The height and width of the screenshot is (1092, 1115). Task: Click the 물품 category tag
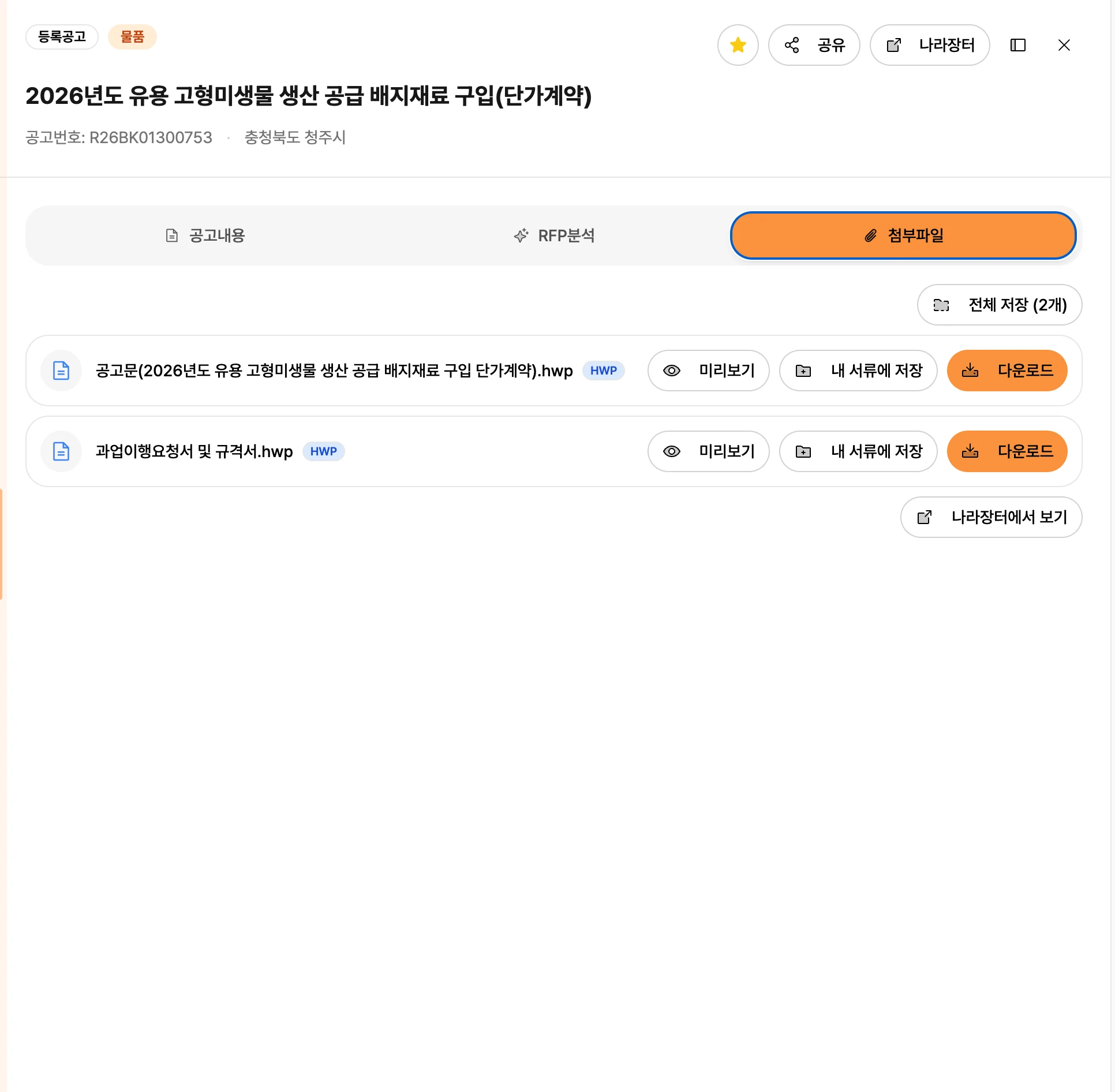(132, 37)
